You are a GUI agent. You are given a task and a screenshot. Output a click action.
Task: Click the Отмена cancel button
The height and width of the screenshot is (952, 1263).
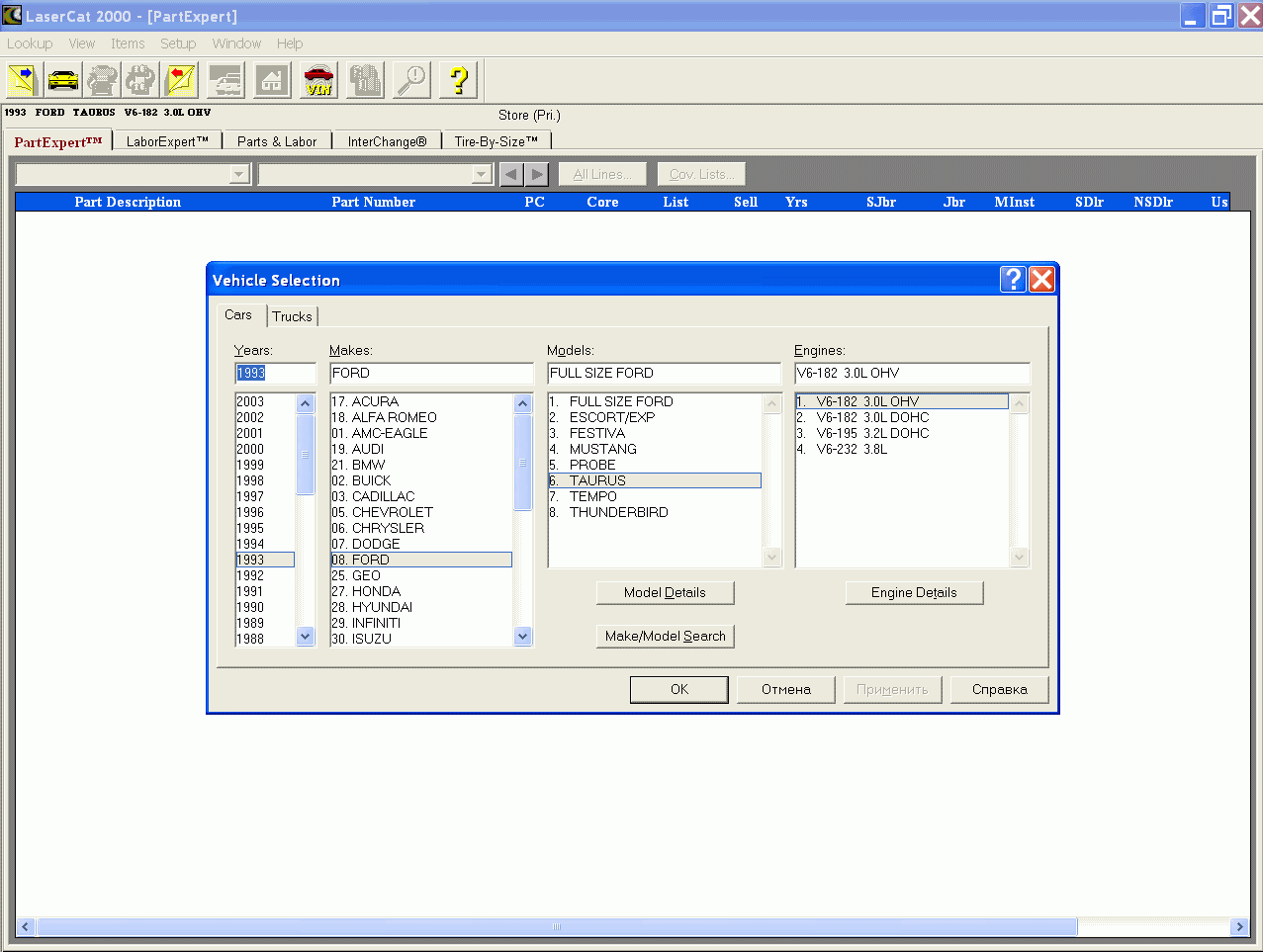tap(786, 689)
